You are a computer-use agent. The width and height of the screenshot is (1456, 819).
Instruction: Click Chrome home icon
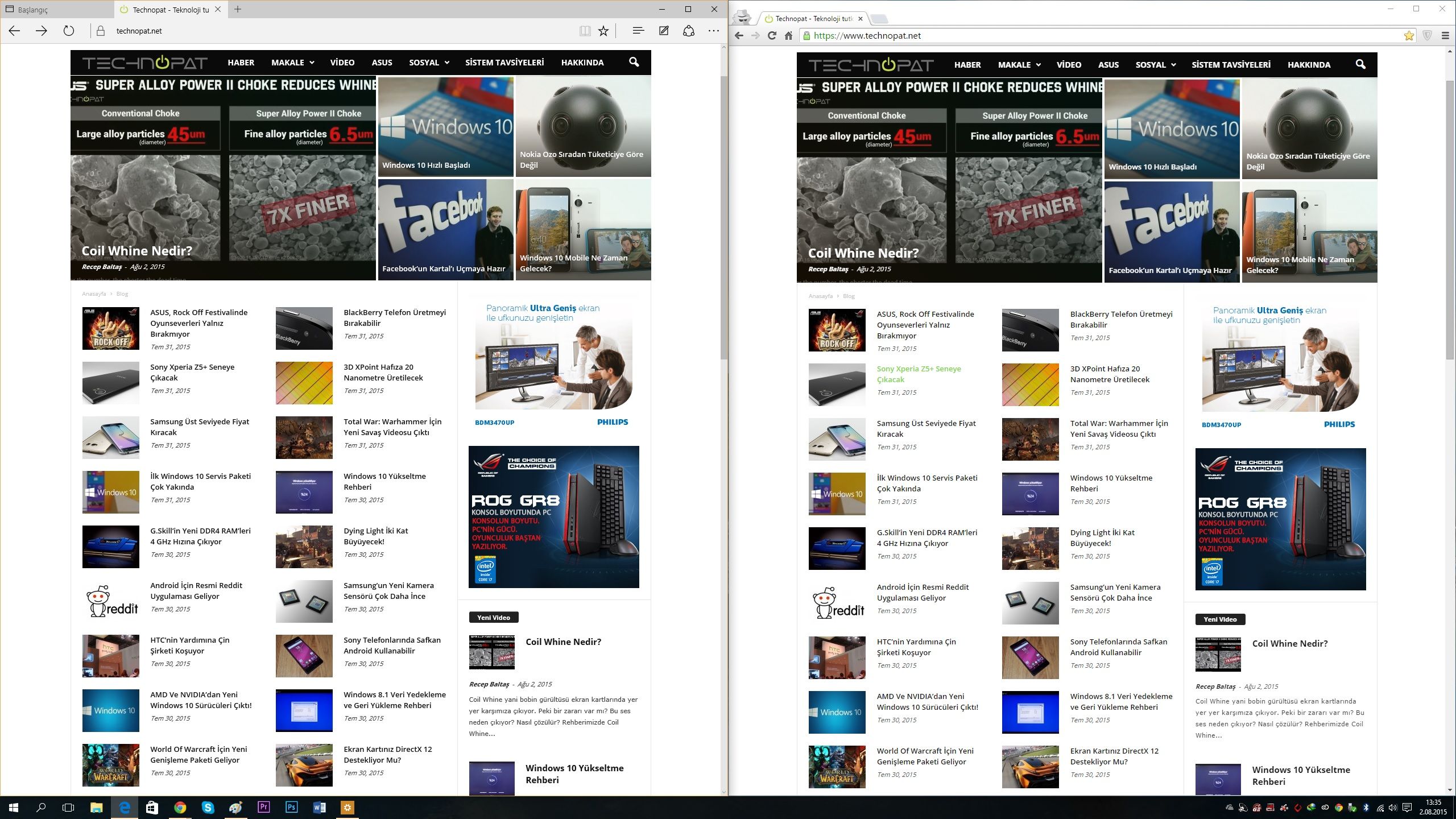point(788,36)
